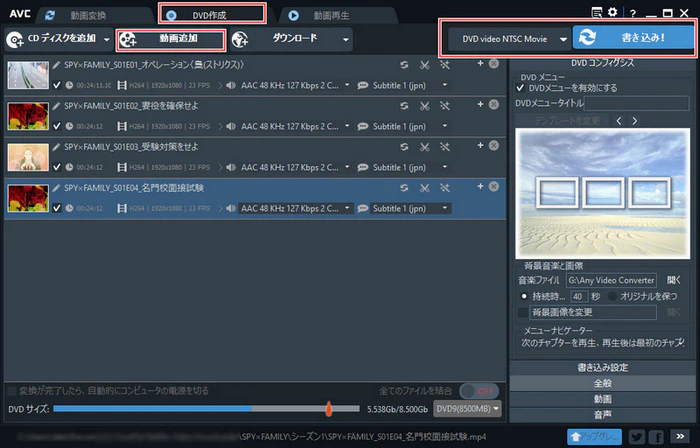Click the pencil rename icon for S01E02
The width and height of the screenshot is (700, 448).
(x=56, y=106)
